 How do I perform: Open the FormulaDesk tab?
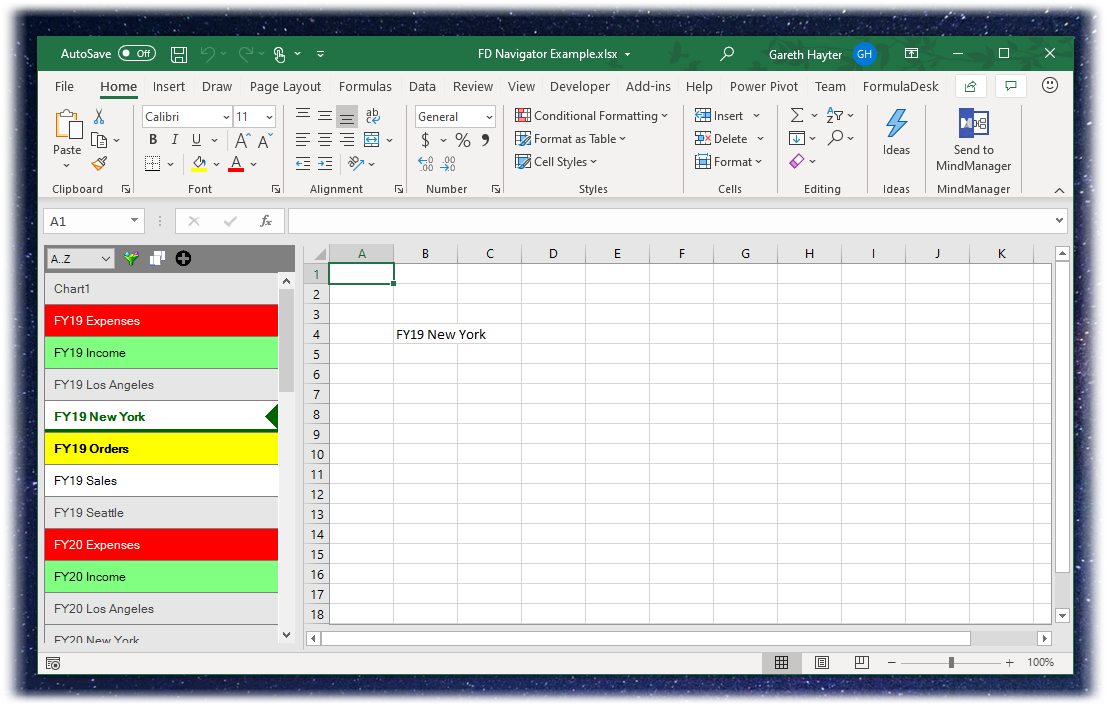coord(901,86)
